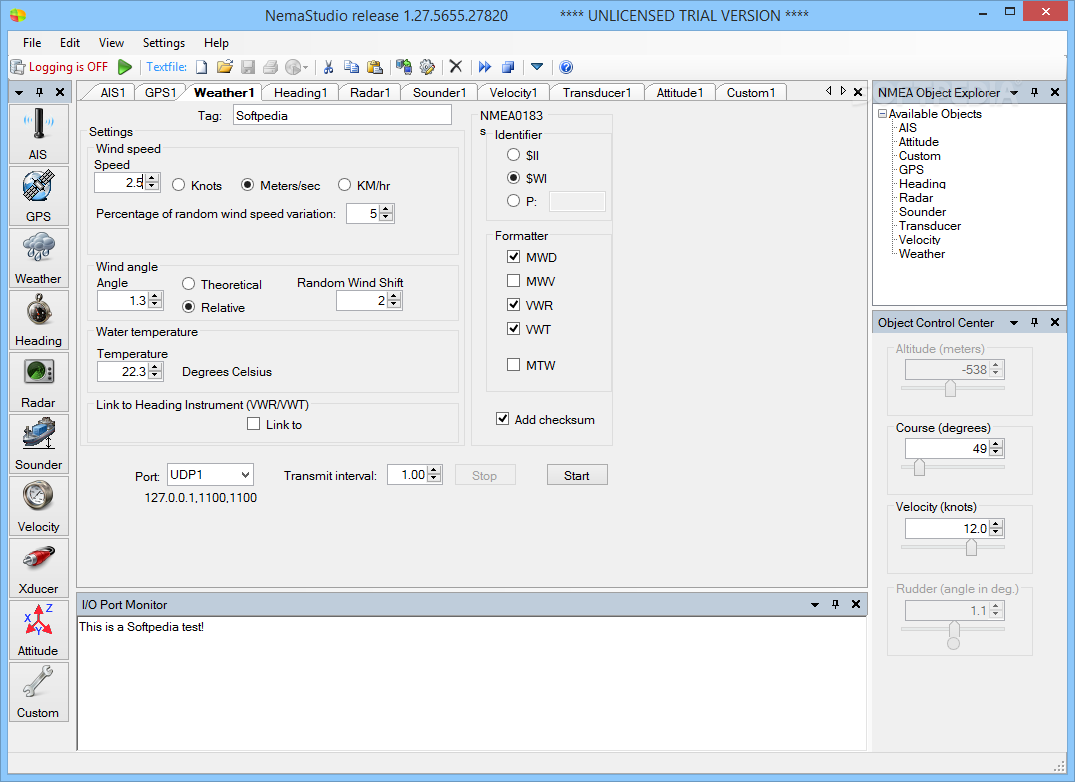
Task: Choose the P: proprietary identifier
Action: click(x=522, y=201)
